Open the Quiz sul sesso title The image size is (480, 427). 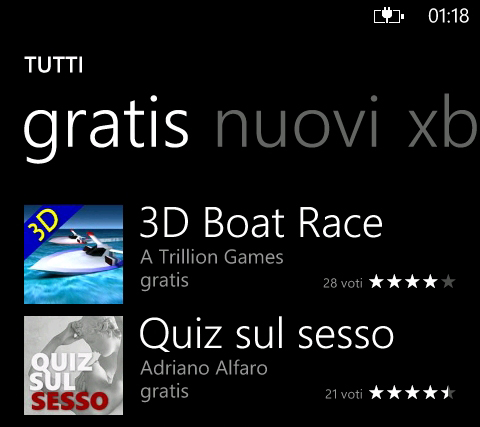(267, 334)
